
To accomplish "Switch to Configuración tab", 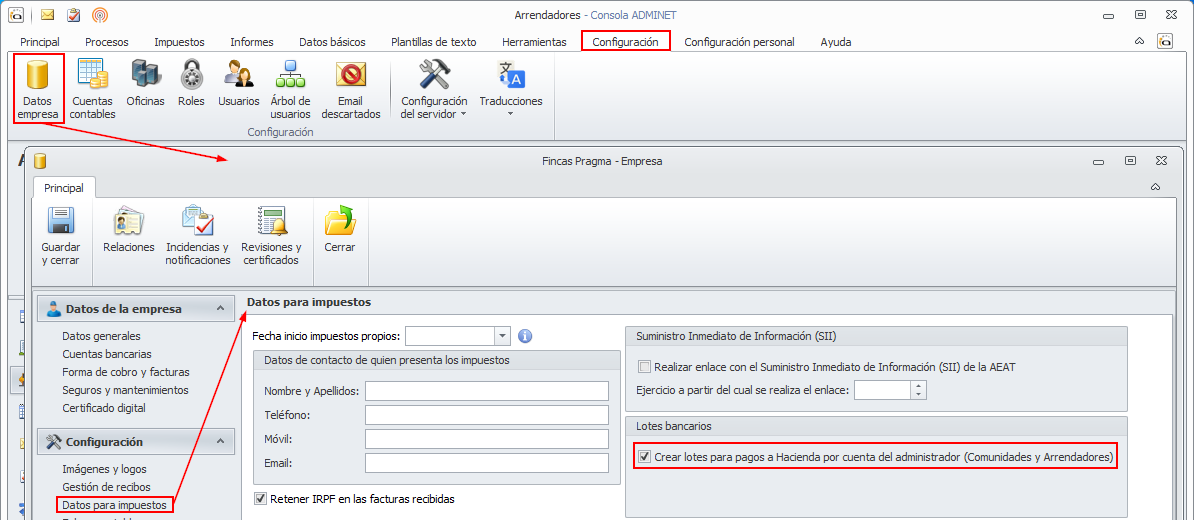I will coord(625,42).
